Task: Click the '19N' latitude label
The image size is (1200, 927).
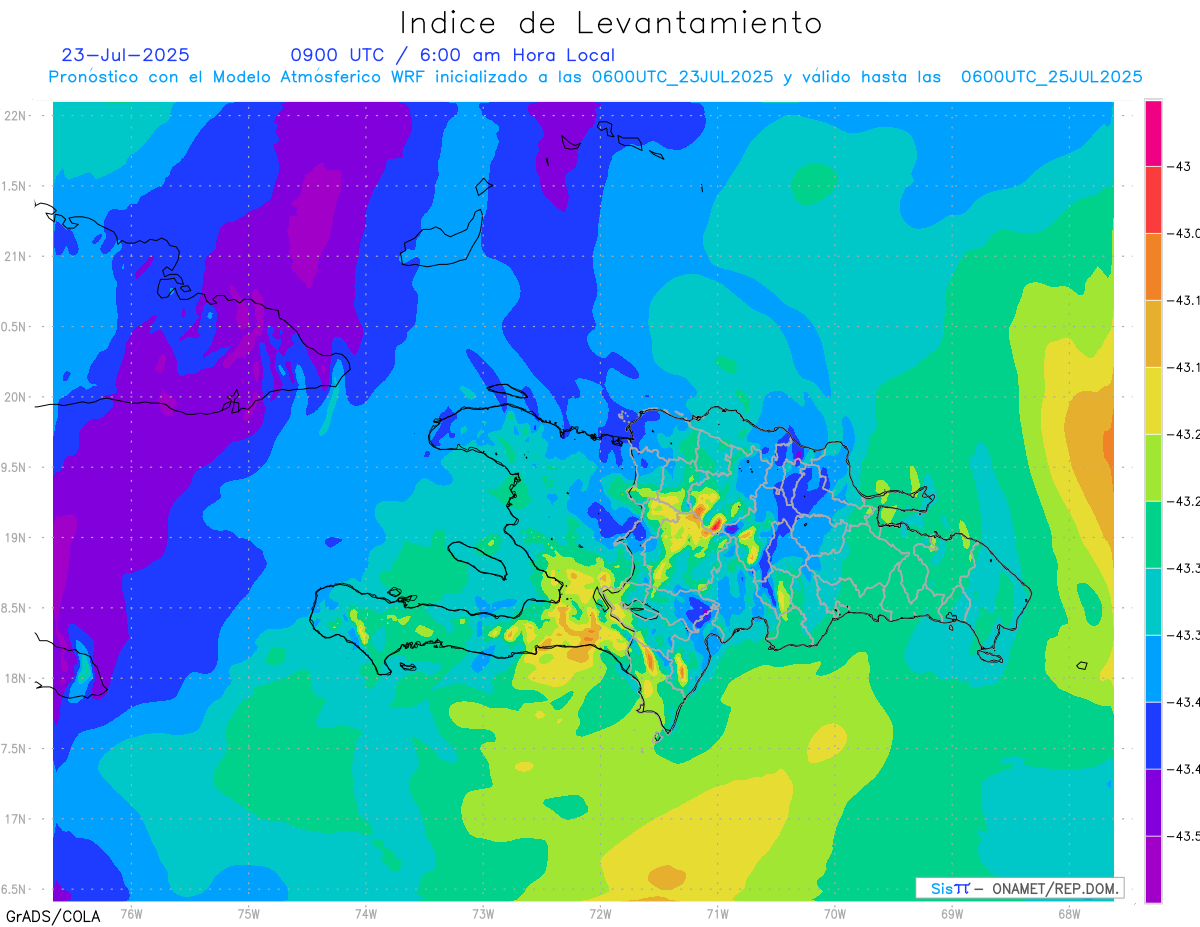Action: point(17,538)
